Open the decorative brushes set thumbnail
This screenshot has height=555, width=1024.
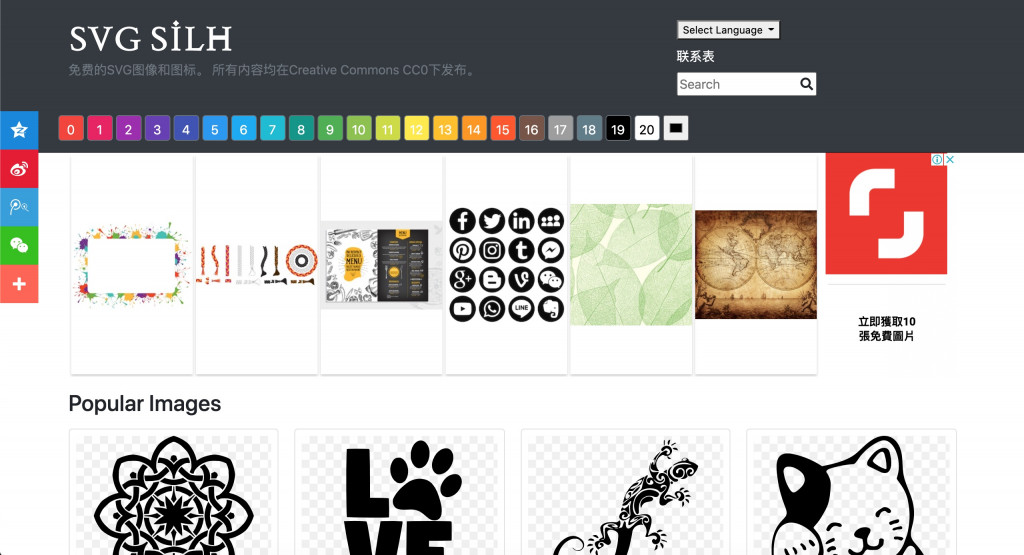pyautogui.click(x=257, y=265)
